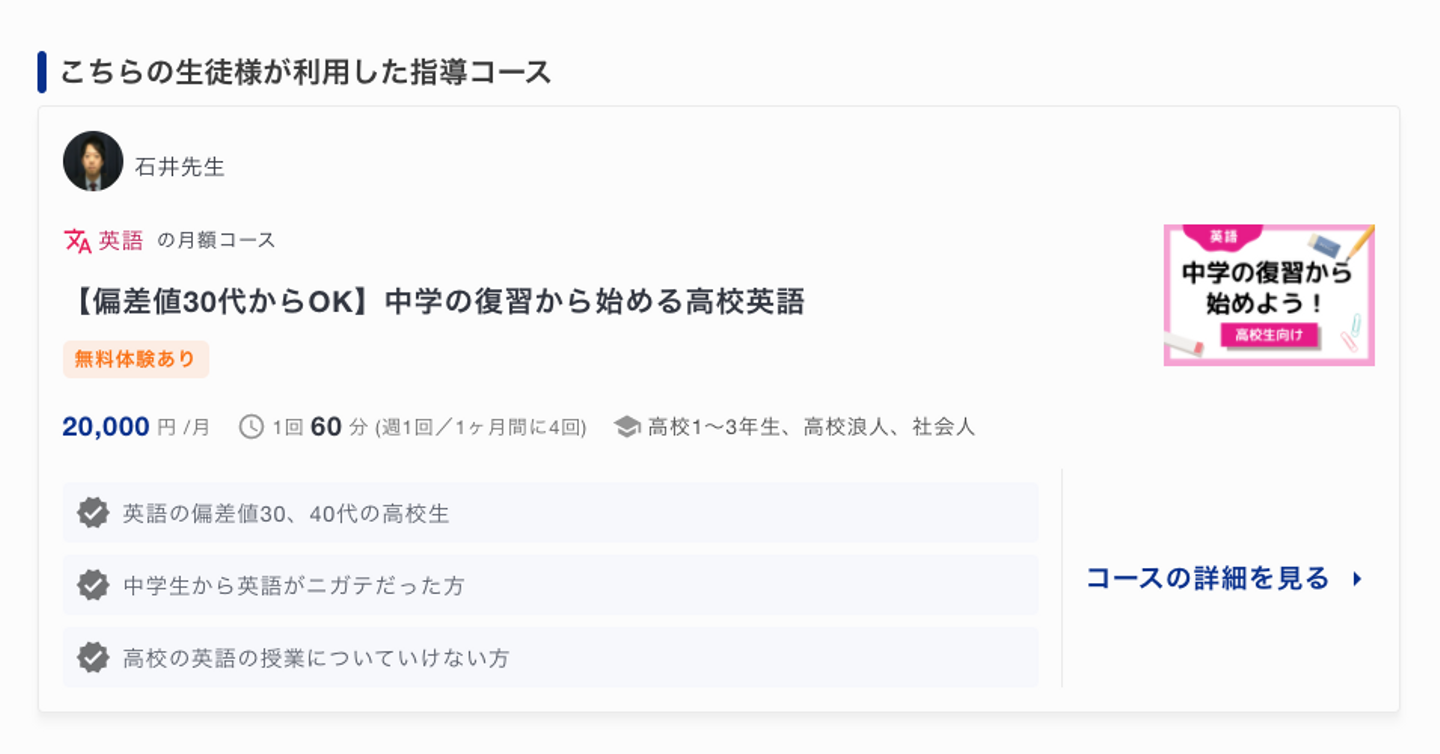Image resolution: width=1440 pixels, height=754 pixels.
Task: Click the 20,000 円/月 price
Action: (136, 427)
